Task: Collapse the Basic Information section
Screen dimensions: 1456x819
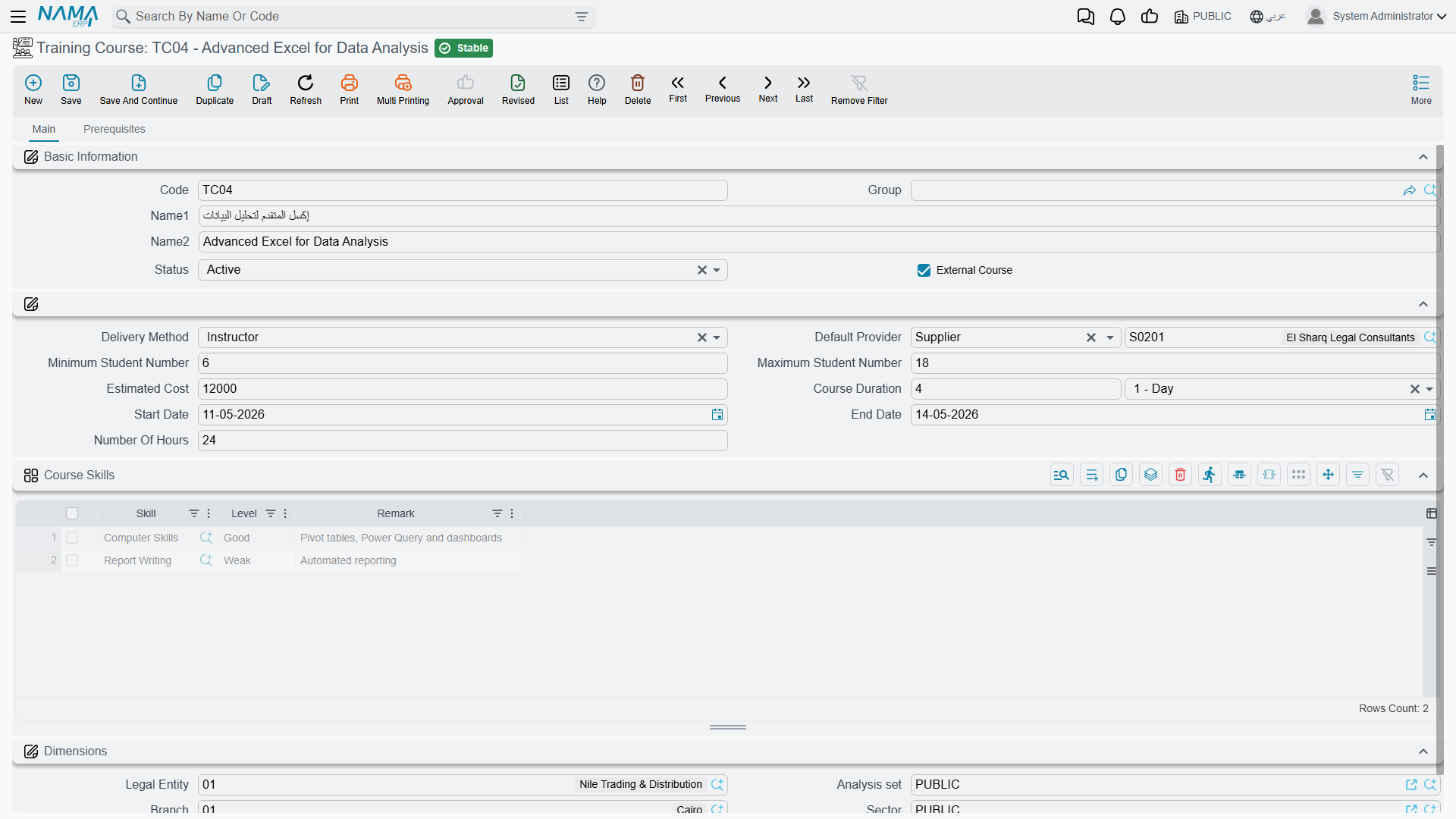Action: pos(1423,157)
